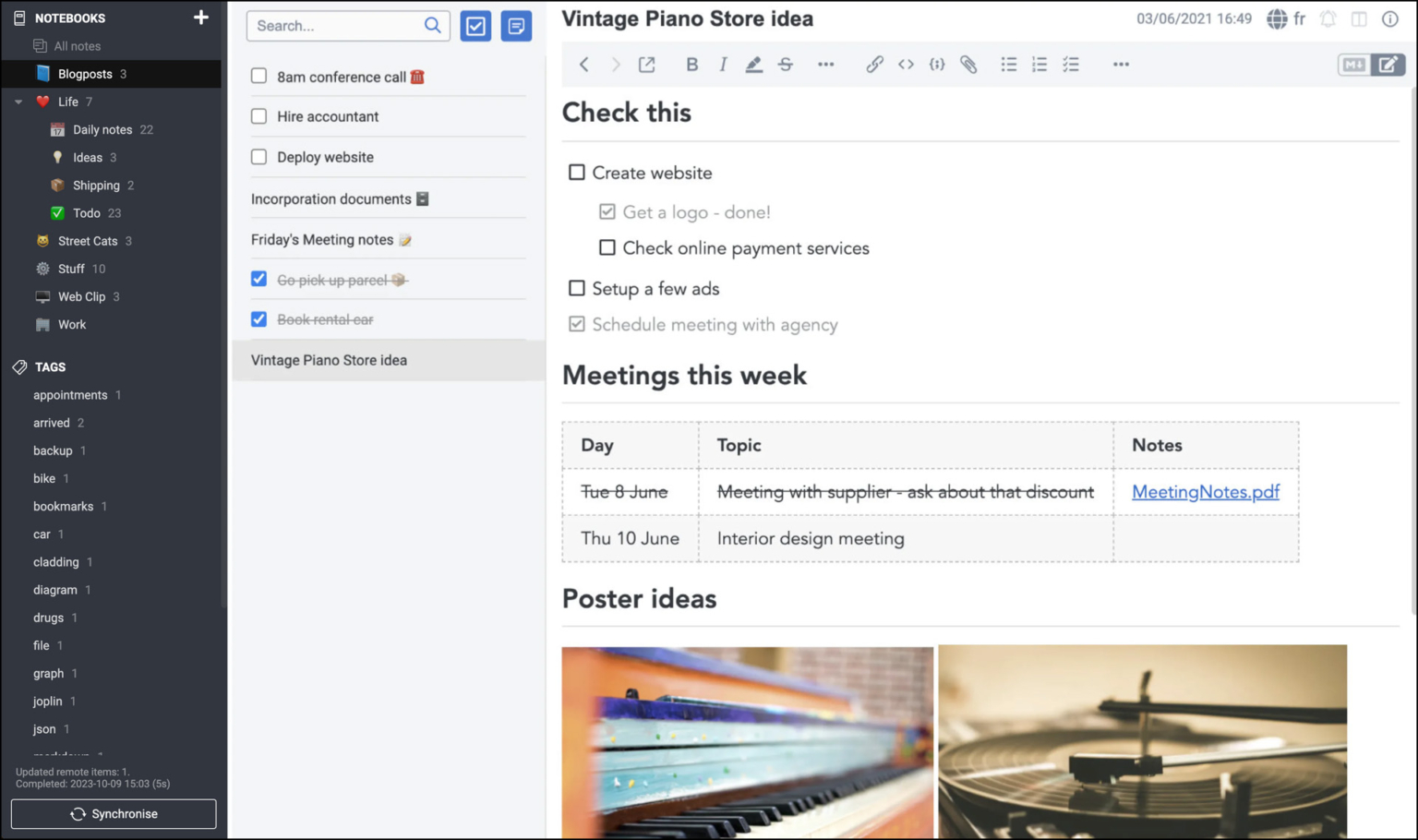Attach a file to the note
Screen dimensions: 1418x840
(x=968, y=64)
